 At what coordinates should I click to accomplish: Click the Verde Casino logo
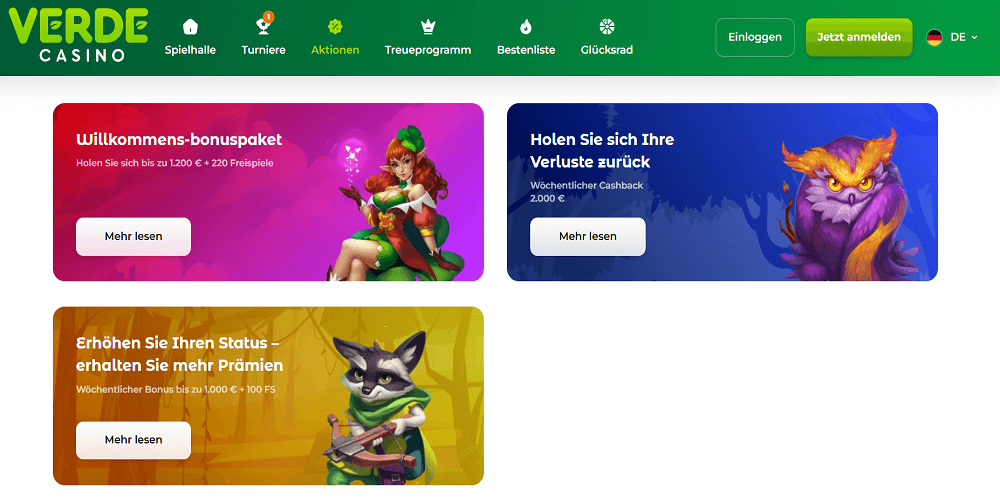78,36
